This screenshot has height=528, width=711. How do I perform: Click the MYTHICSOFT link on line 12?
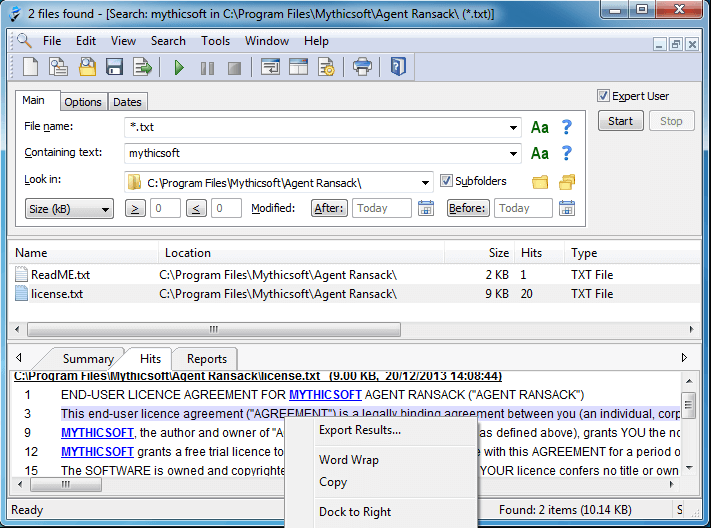pos(97,452)
